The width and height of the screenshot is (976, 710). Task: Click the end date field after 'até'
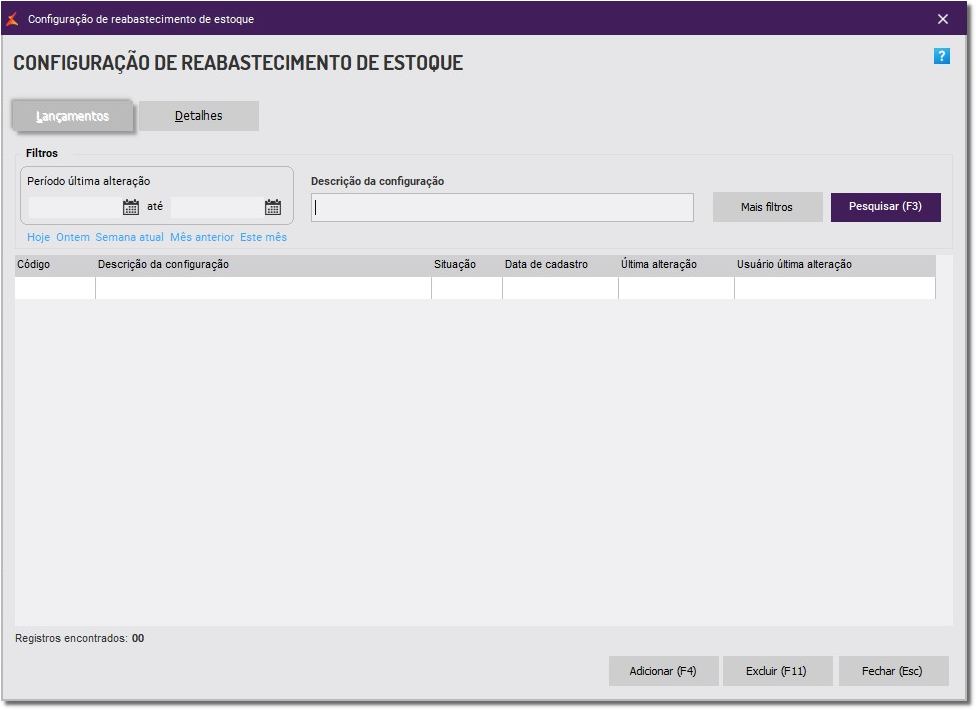click(217, 207)
